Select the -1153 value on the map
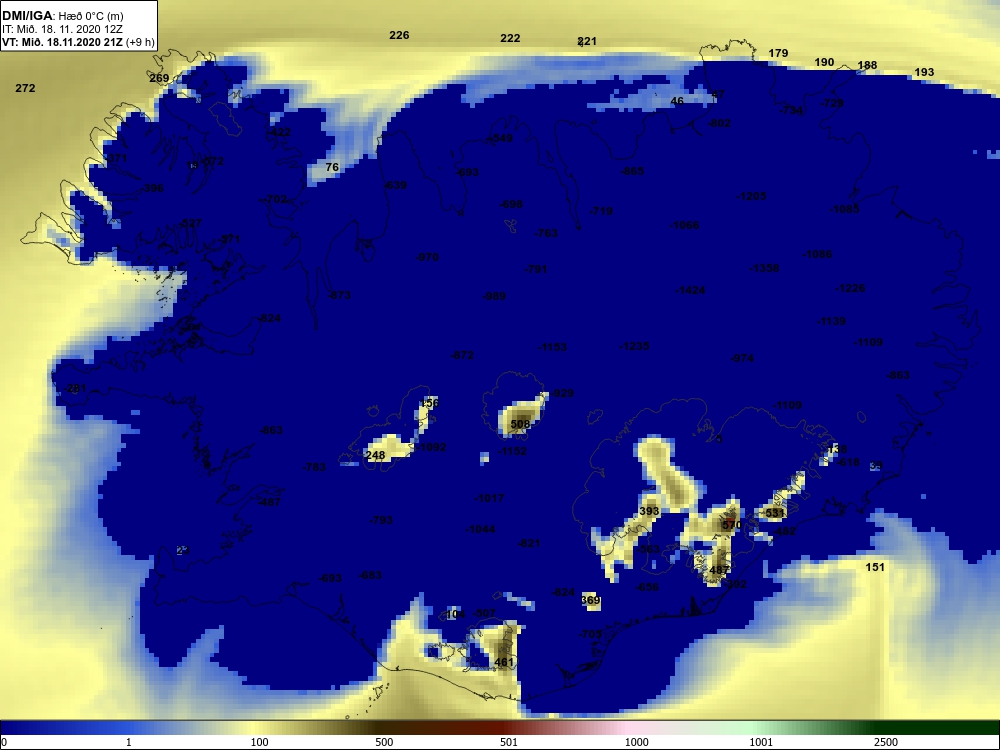 (x=552, y=347)
